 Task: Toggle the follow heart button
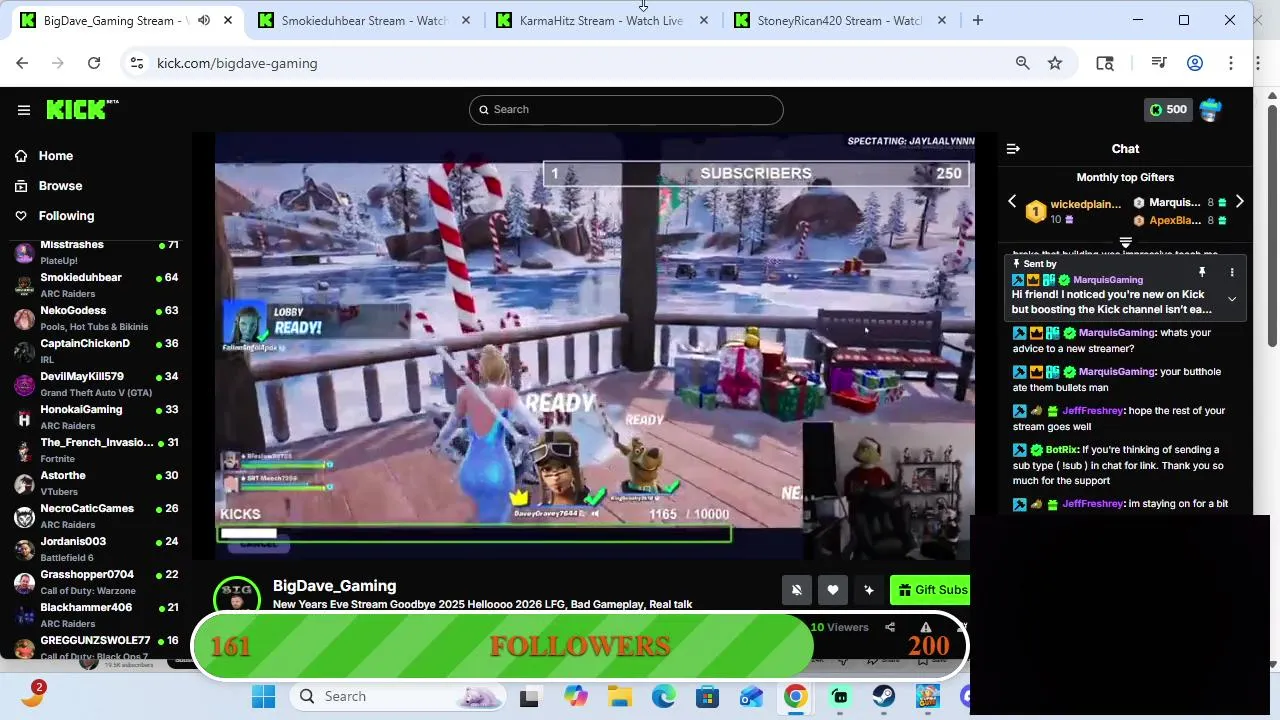(833, 590)
